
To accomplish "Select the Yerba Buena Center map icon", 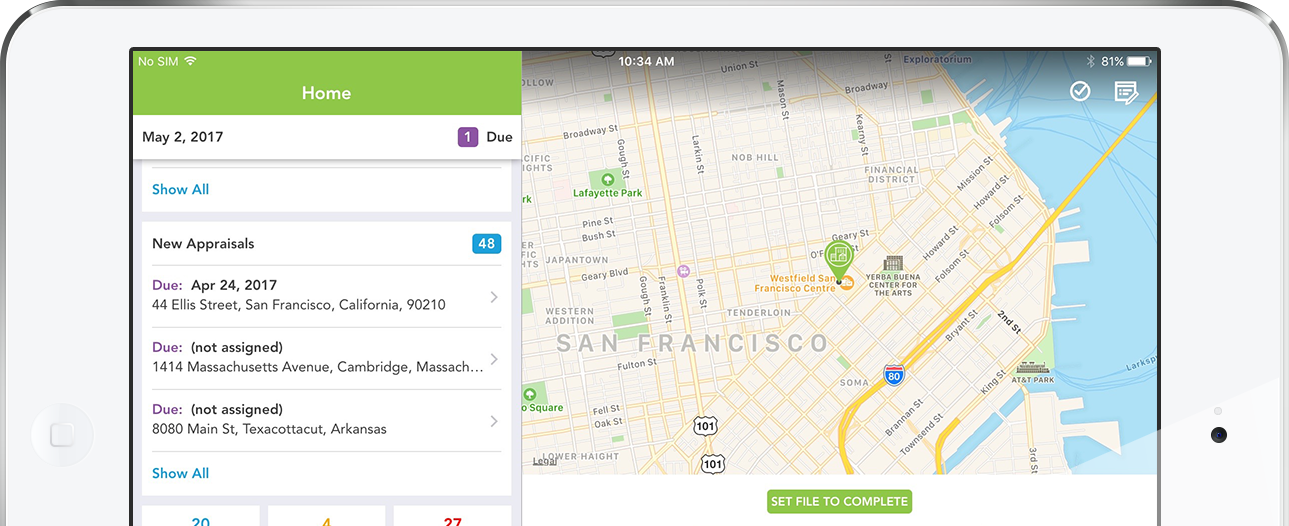I will [x=893, y=264].
